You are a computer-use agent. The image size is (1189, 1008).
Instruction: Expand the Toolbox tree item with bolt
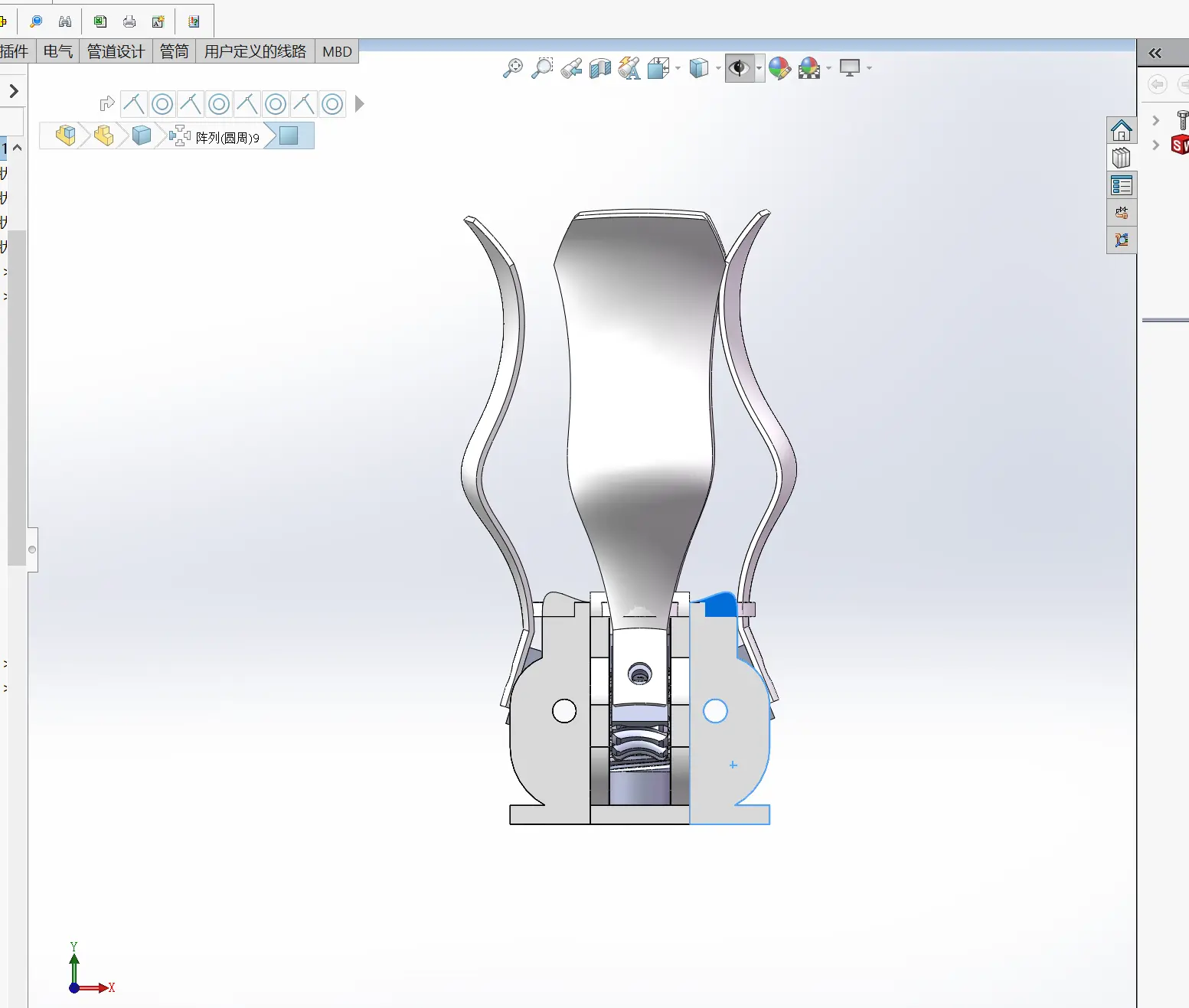point(1156,121)
